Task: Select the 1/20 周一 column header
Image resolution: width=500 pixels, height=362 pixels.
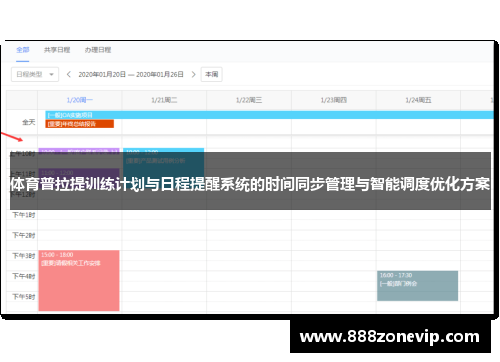Action: 80,100
